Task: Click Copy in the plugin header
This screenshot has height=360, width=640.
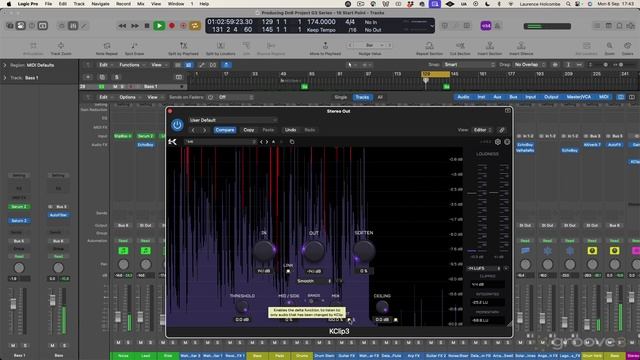Action: click(x=249, y=130)
